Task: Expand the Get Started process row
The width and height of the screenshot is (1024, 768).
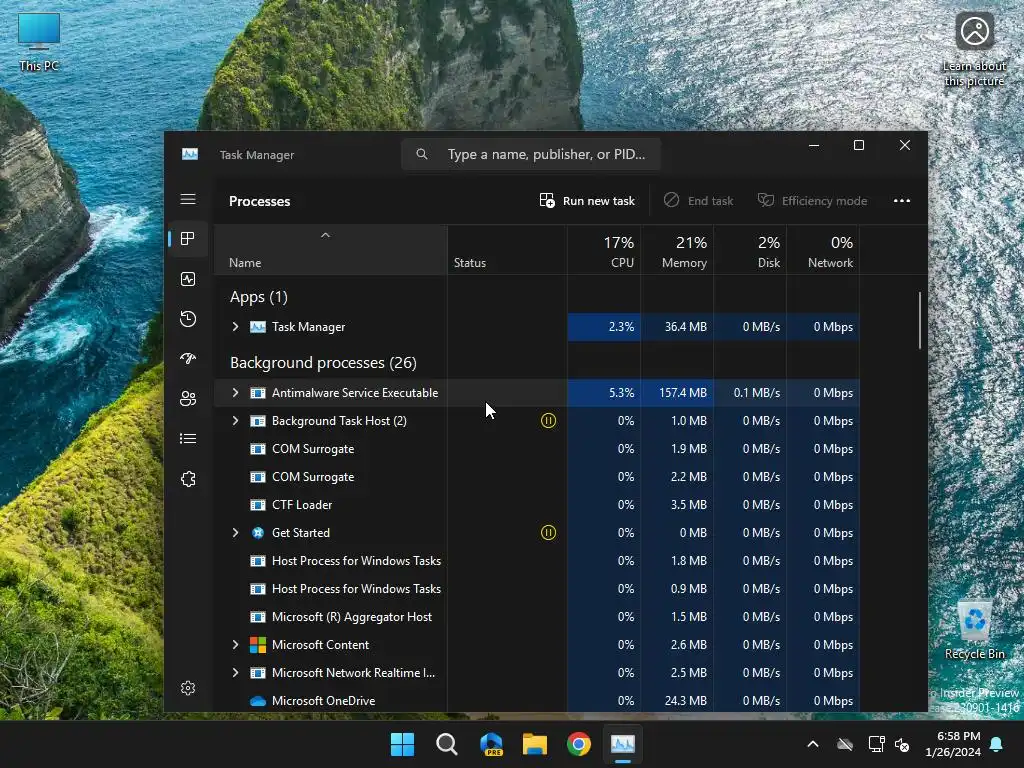Action: coord(236,533)
